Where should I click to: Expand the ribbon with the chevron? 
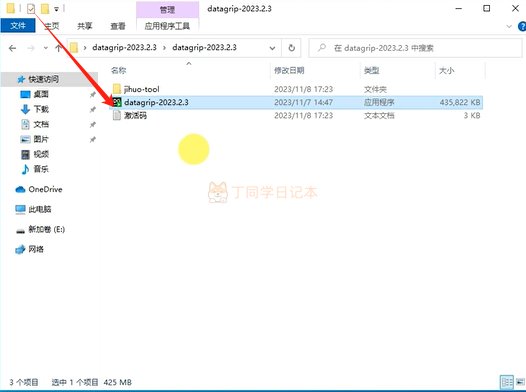[509, 26]
